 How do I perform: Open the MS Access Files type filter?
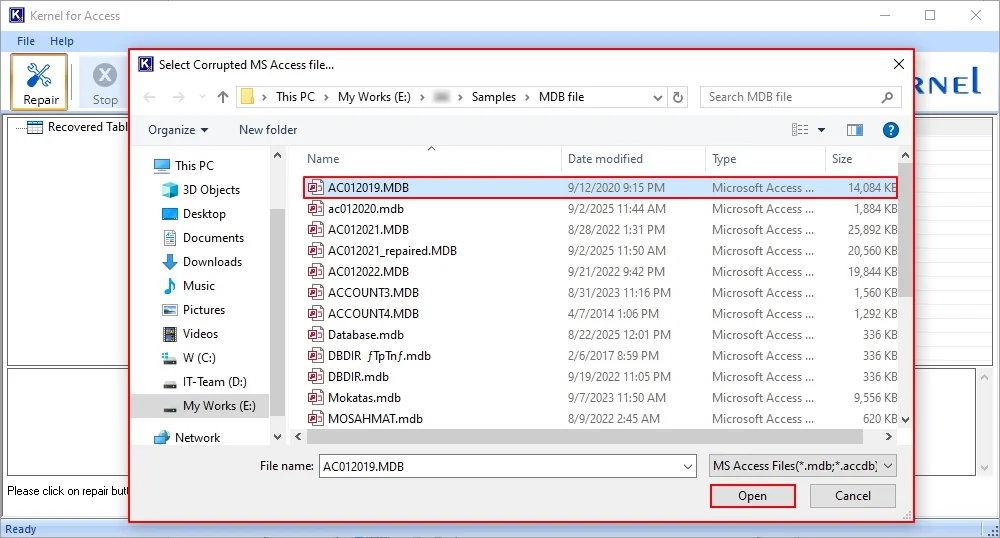point(803,466)
